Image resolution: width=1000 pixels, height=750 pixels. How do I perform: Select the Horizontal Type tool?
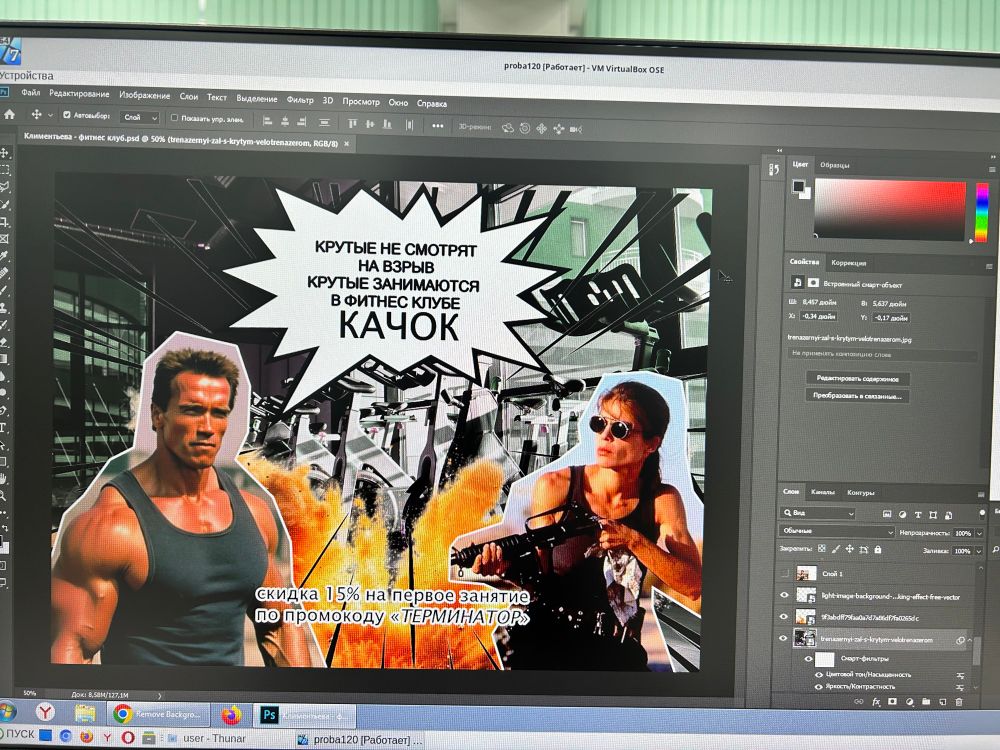[x=3, y=427]
